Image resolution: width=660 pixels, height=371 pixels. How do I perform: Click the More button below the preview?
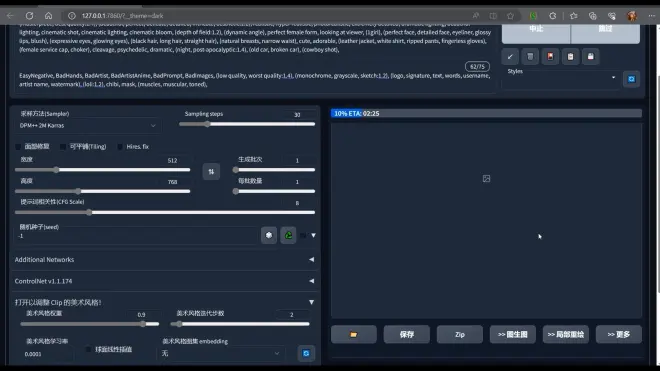pyautogui.click(x=619, y=334)
